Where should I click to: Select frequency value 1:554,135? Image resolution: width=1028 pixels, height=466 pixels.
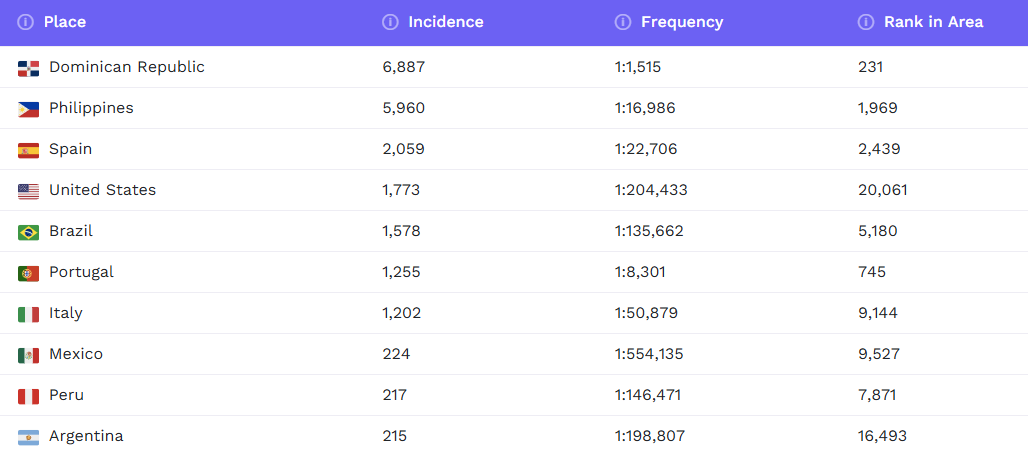pyautogui.click(x=649, y=355)
